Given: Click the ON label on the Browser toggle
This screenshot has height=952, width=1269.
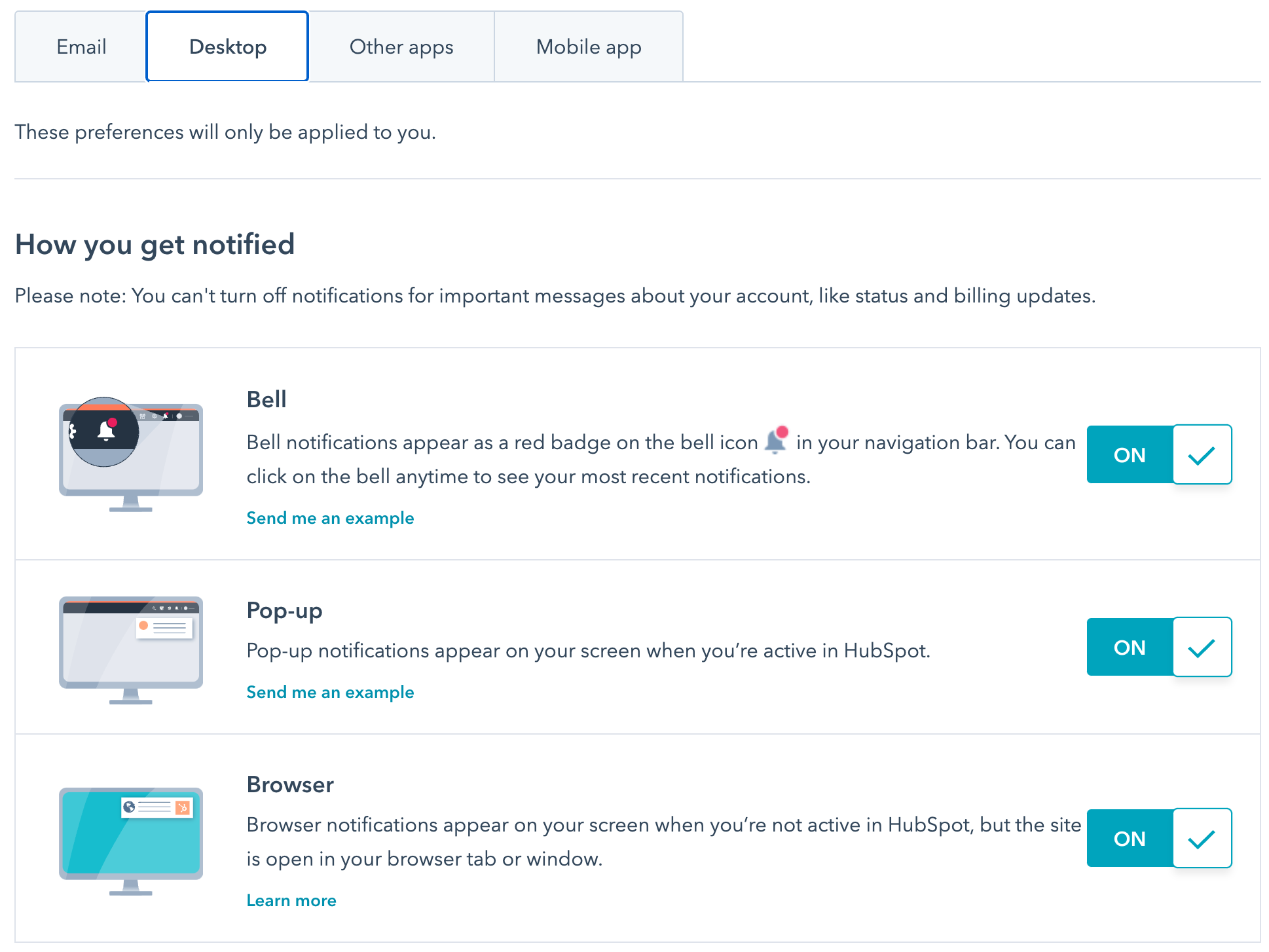Looking at the screenshot, I should click(1129, 838).
